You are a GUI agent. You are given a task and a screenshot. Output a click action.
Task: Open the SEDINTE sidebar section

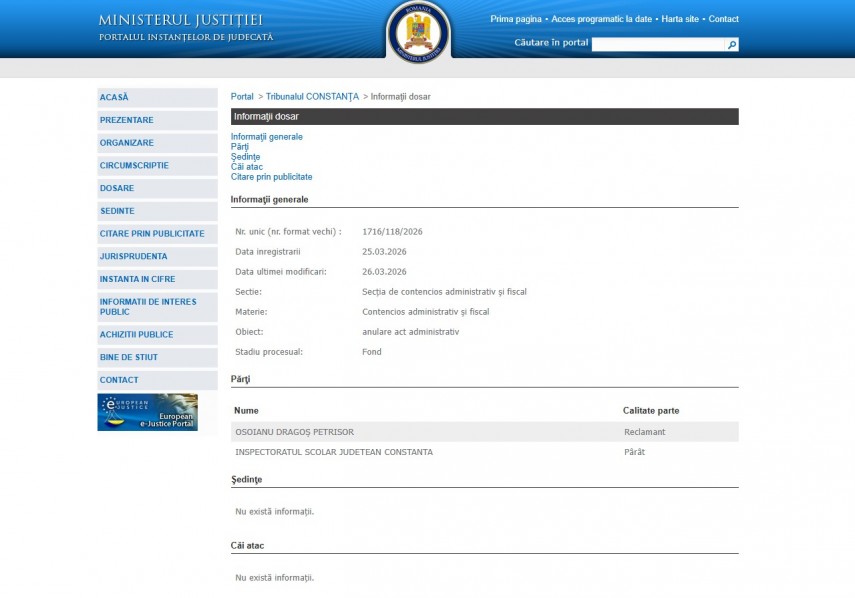pyautogui.click(x=117, y=211)
